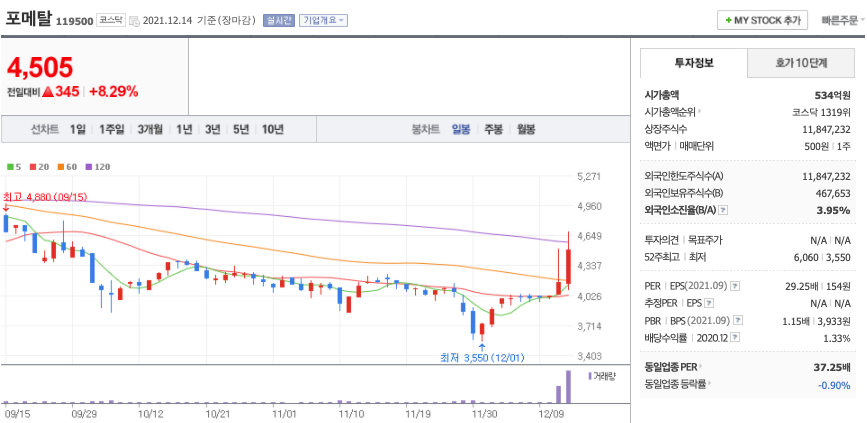Click the red 20-day average legend swatch
Screen dimensions: 867x423
coord(33,166)
